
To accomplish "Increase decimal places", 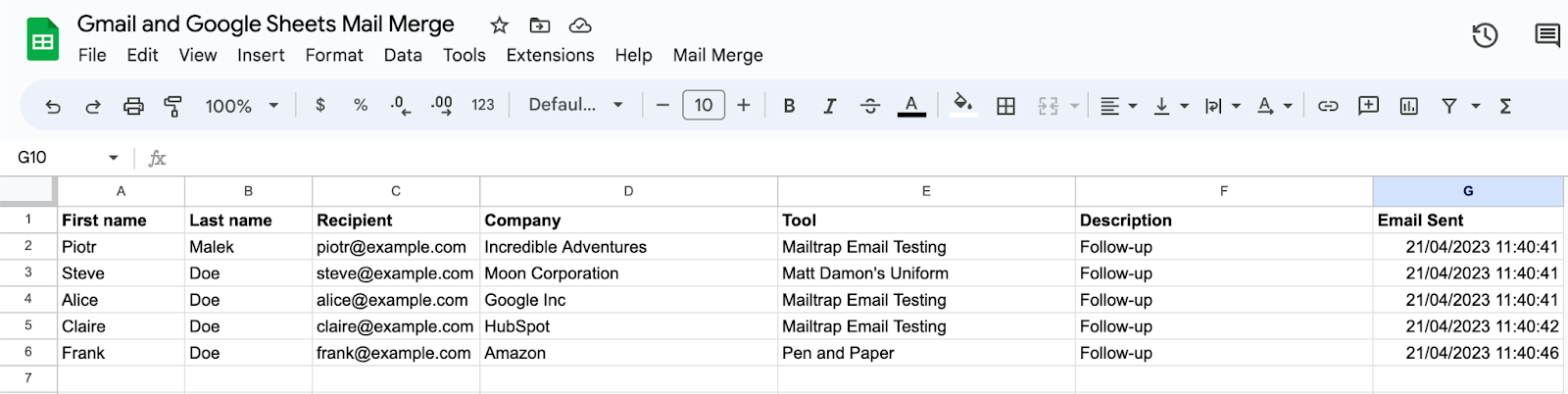I will [442, 106].
